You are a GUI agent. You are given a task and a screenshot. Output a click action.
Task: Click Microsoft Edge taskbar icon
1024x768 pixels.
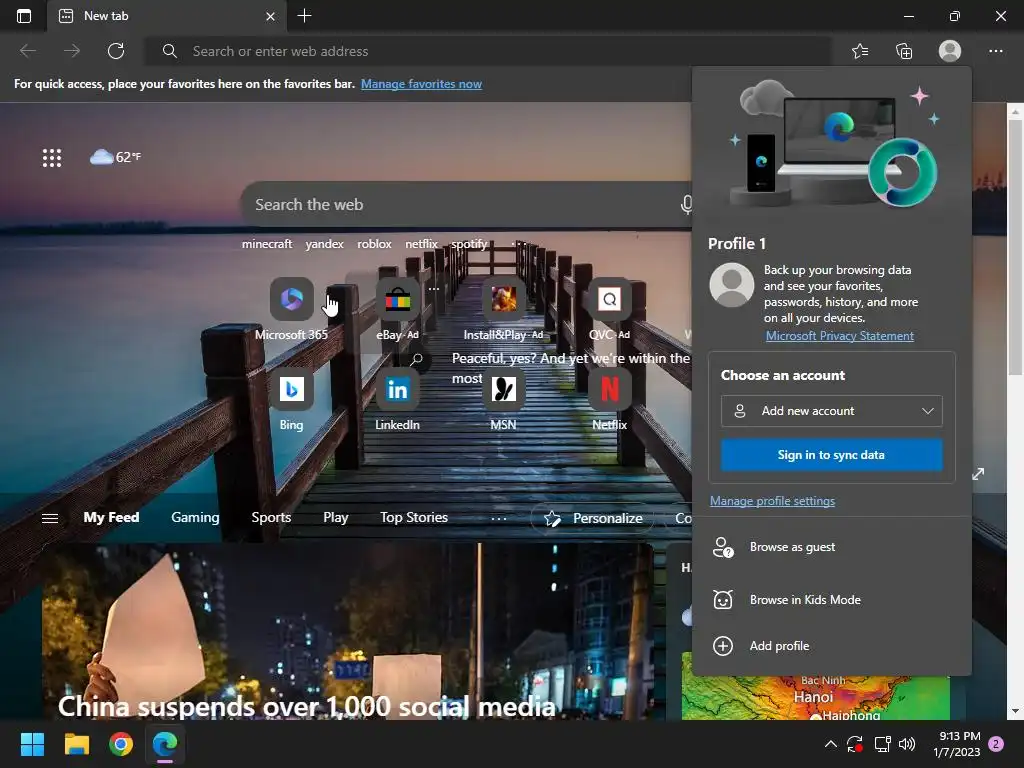coord(165,744)
